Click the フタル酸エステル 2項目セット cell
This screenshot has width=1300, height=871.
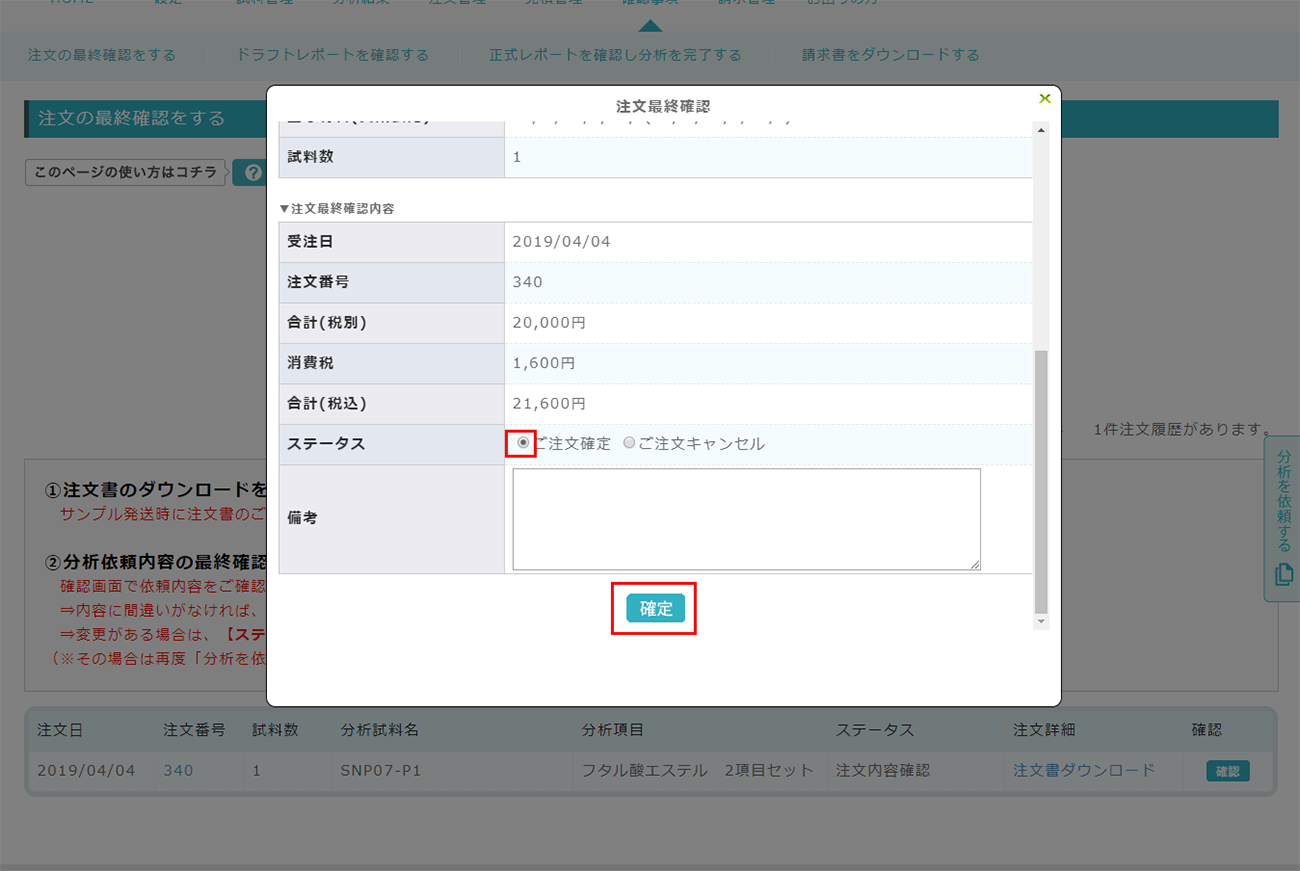click(x=697, y=770)
